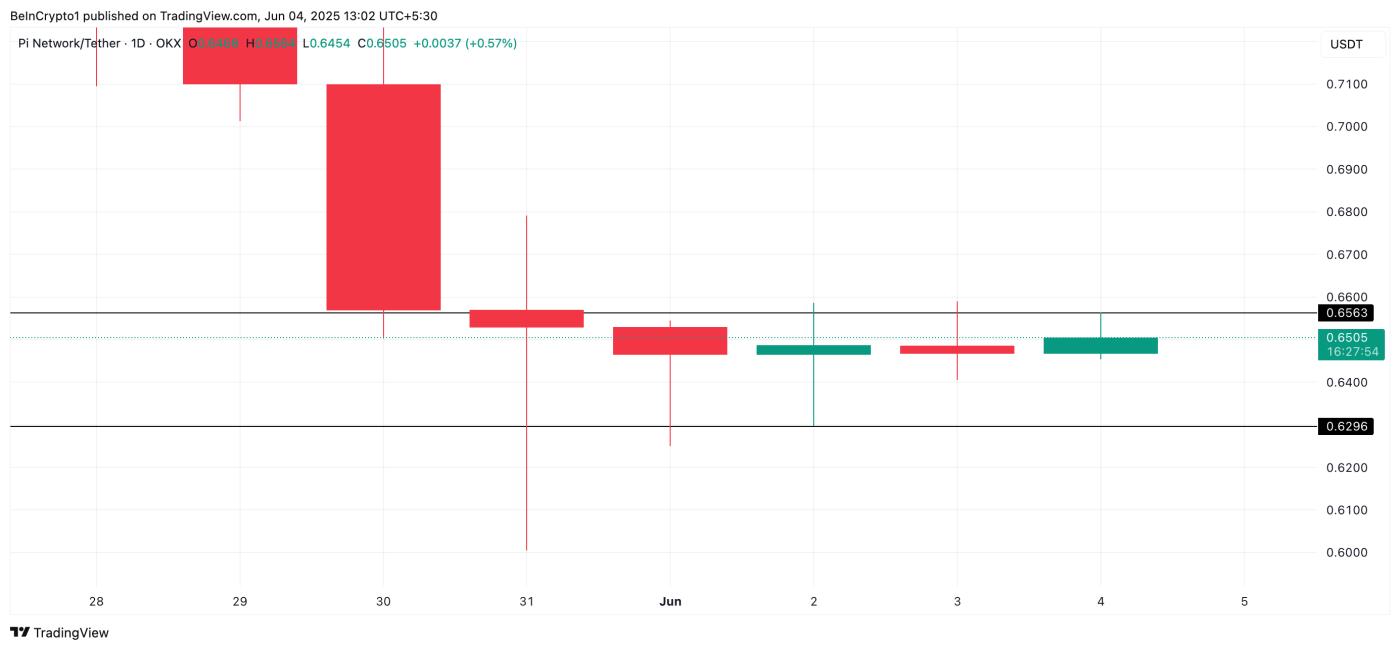
Task: Click the TradingView logo icon
Action: pos(19,632)
